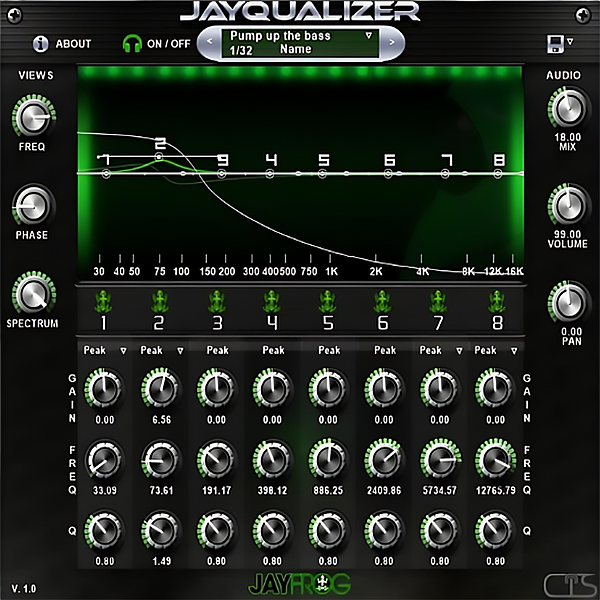This screenshot has height=600, width=600.
Task: Select band 8 node on EQ graph
Action: pos(497,174)
